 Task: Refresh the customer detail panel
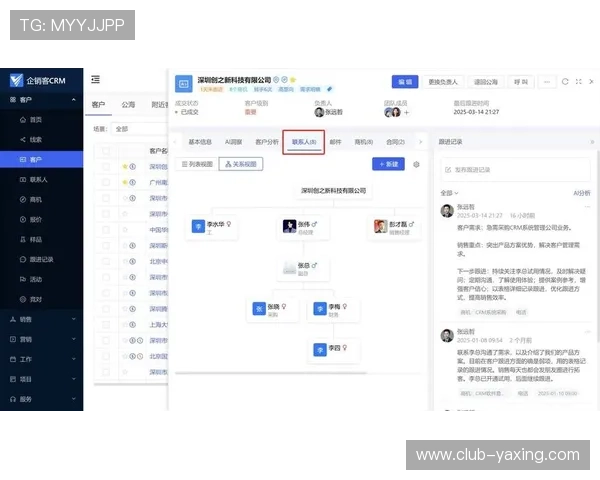[565, 82]
